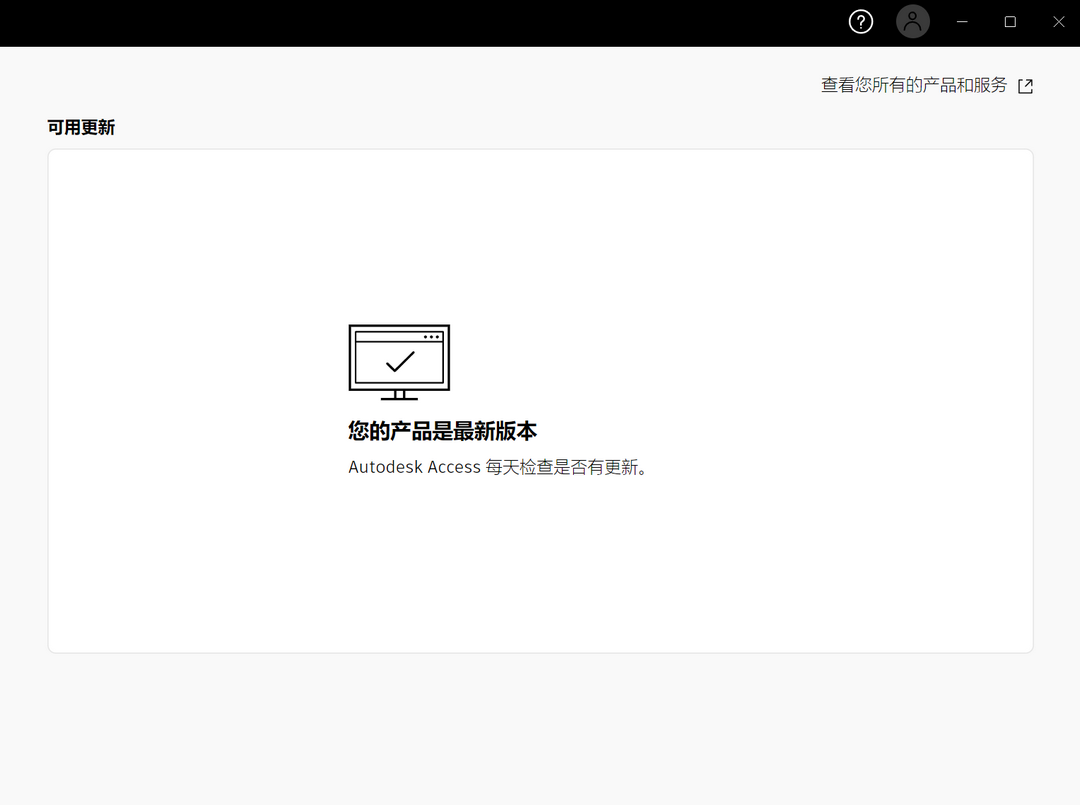Maximize the Autodesk Access window
This screenshot has height=805, width=1080.
(x=1009, y=21)
